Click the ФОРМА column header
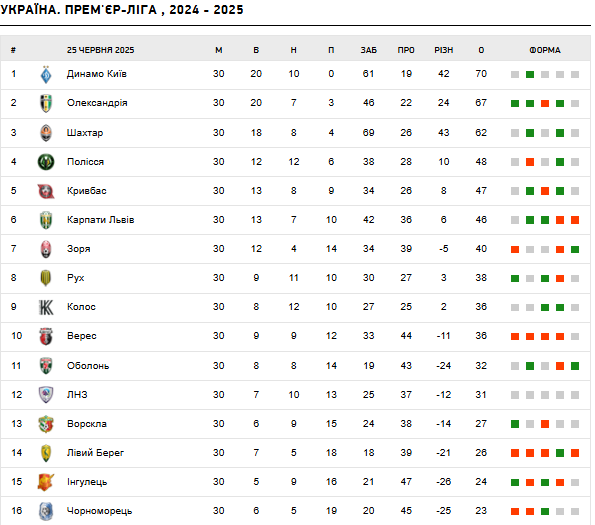The width and height of the screenshot is (595, 525). pyautogui.click(x=545, y=50)
